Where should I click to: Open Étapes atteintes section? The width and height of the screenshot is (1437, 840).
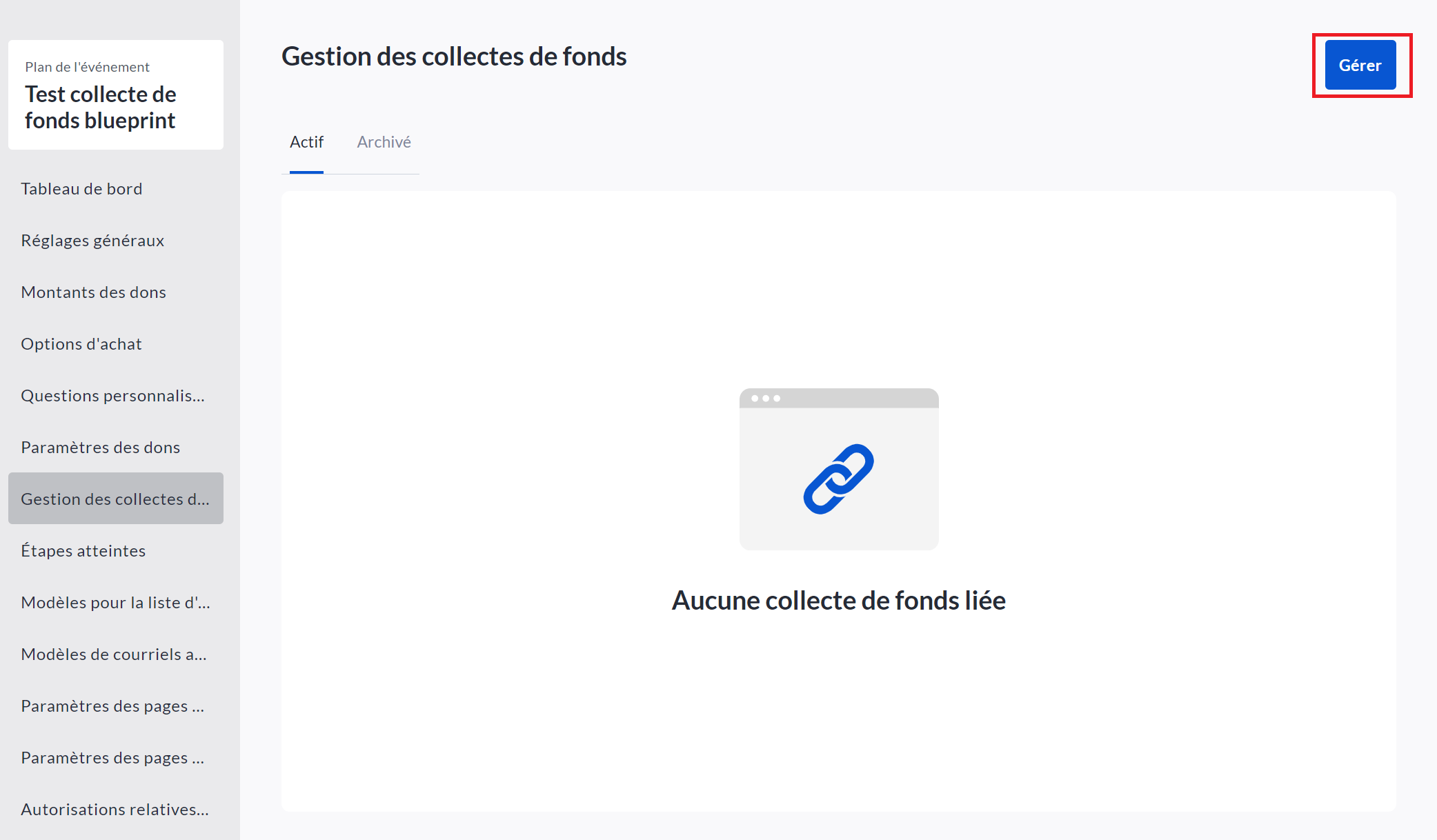click(x=83, y=551)
